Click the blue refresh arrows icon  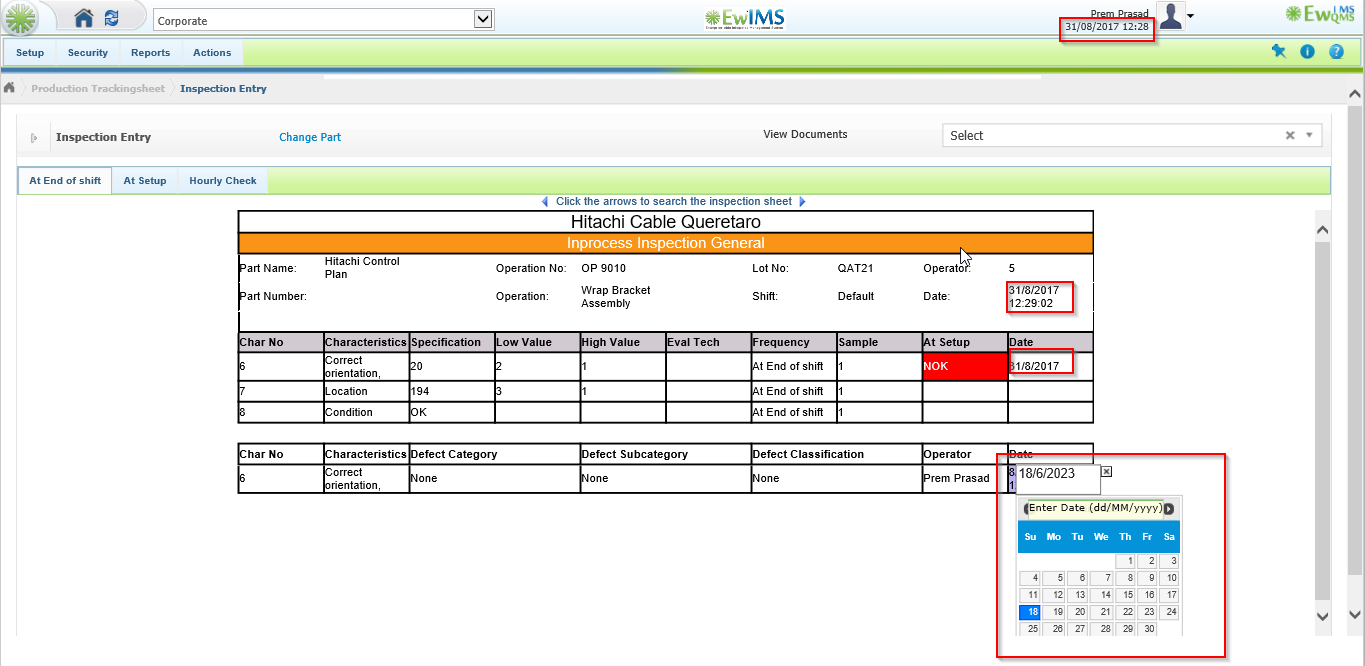[x=111, y=18]
